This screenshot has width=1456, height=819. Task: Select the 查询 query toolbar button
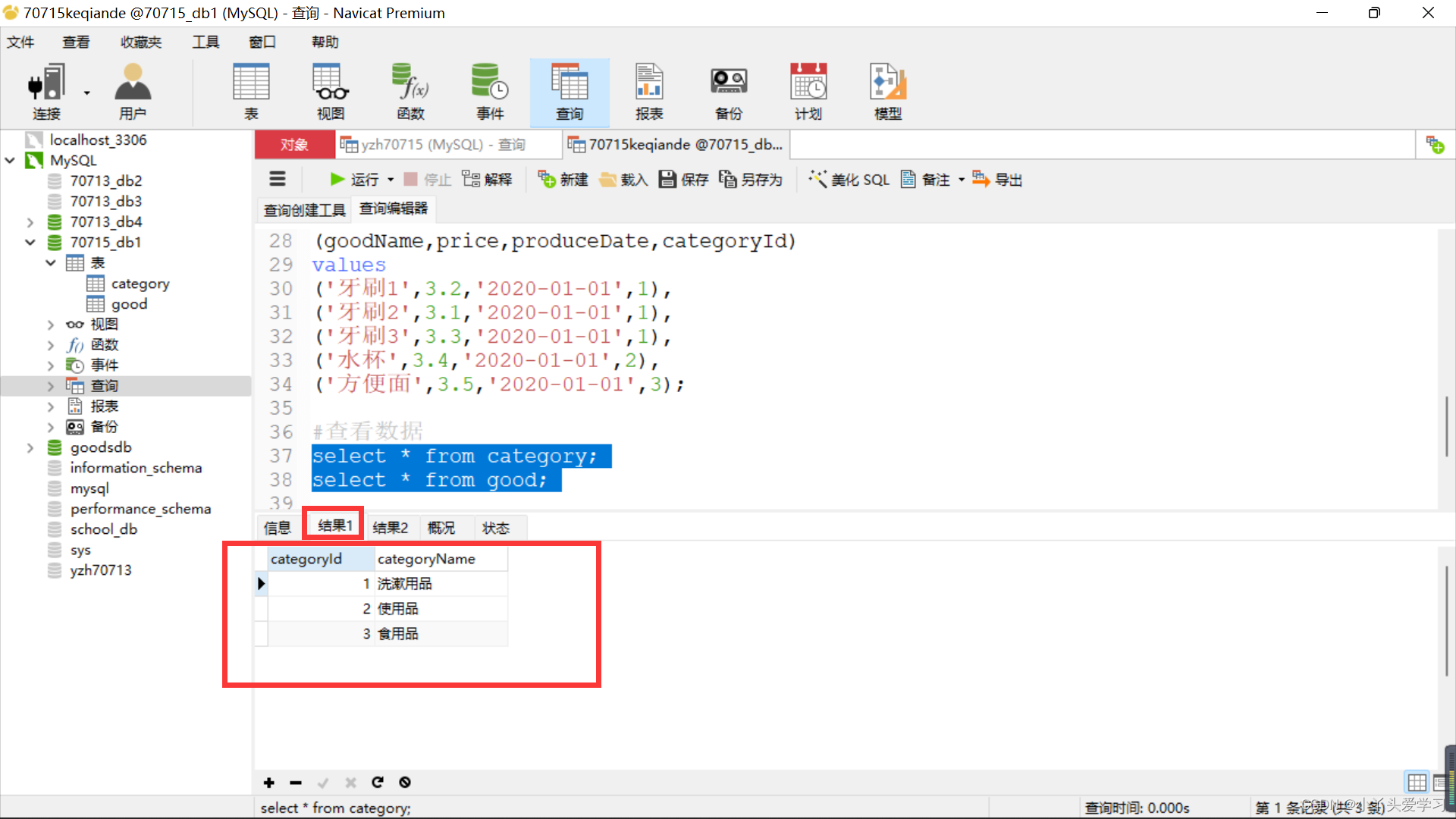click(x=570, y=92)
